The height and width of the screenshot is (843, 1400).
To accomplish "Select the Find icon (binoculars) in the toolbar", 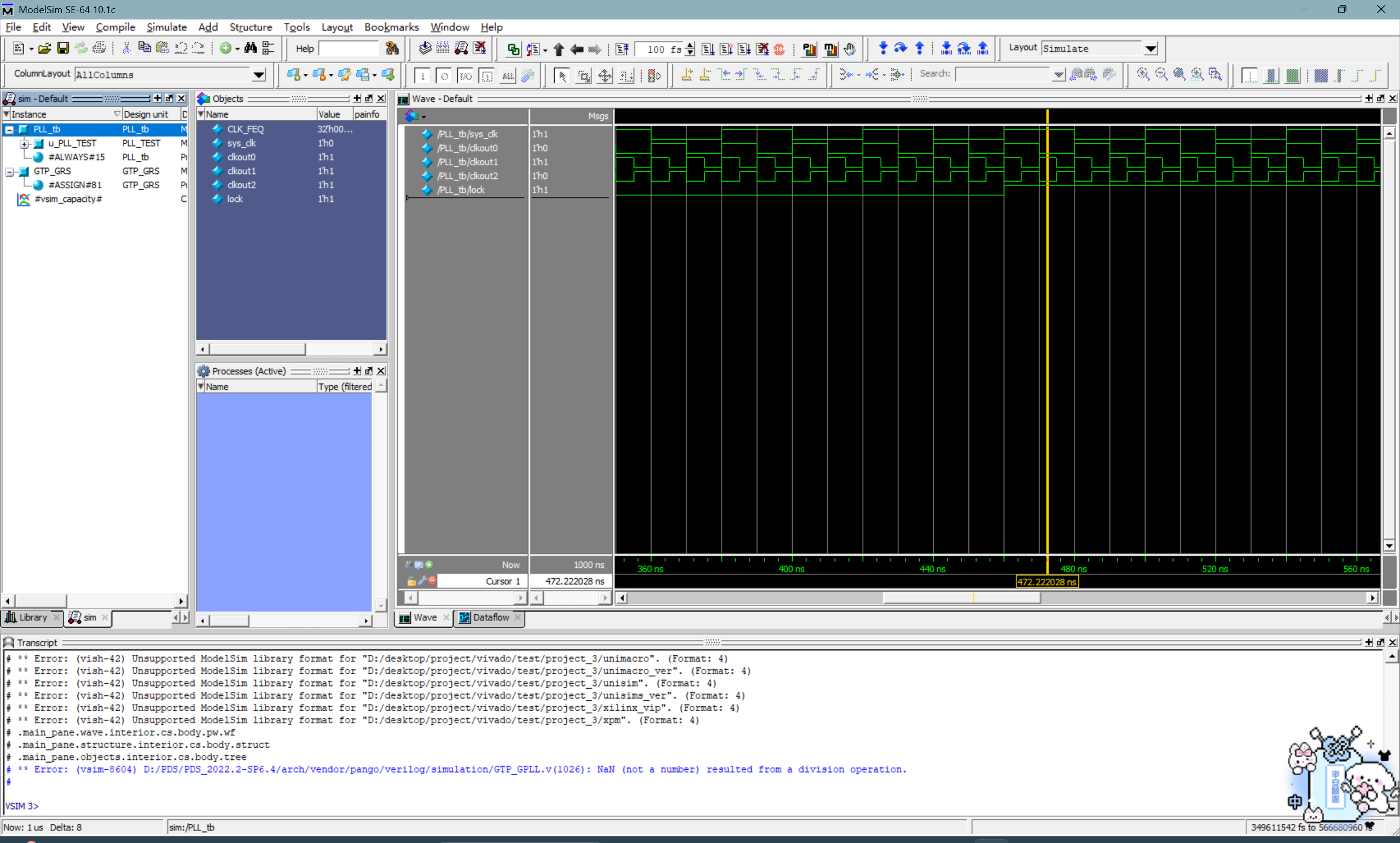I will point(250,48).
